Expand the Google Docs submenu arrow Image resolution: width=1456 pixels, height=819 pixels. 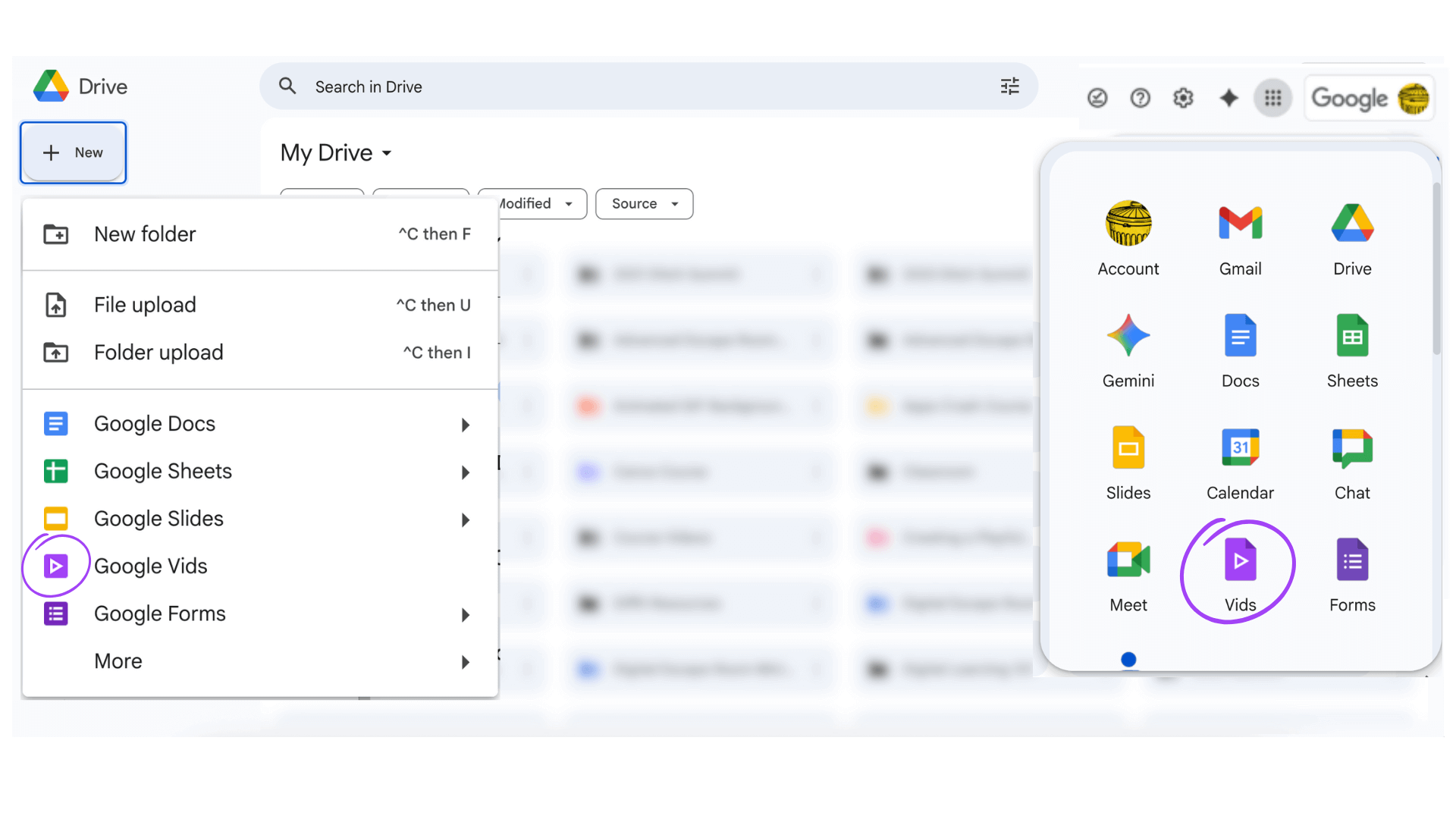coord(466,425)
